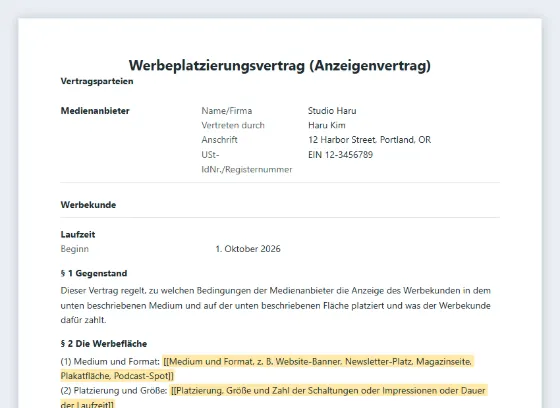Click the Werbekunde section heading
560x408 pixels.
(88, 205)
